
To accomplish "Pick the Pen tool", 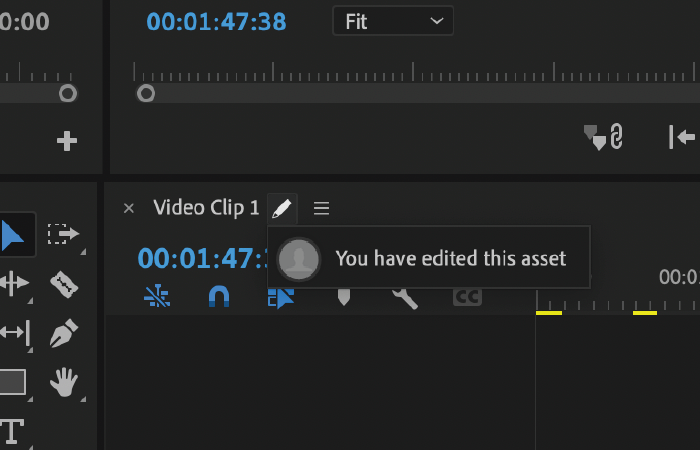I will (65, 332).
